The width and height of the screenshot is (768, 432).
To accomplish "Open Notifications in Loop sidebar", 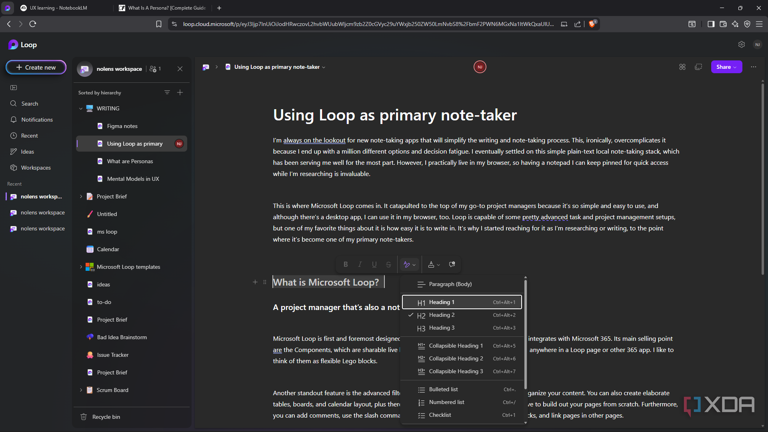I will pyautogui.click(x=32, y=120).
